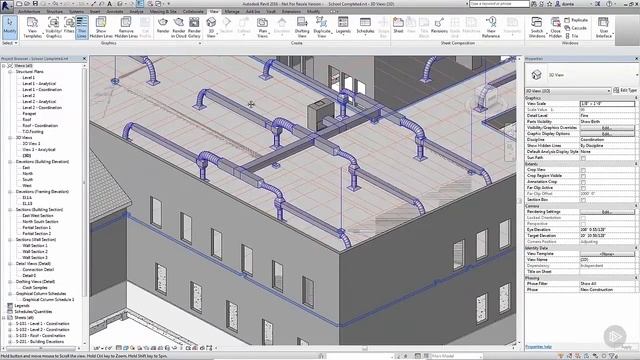Open View Templates tool
This screenshot has width=640, height=360.
pyautogui.click(x=32, y=28)
